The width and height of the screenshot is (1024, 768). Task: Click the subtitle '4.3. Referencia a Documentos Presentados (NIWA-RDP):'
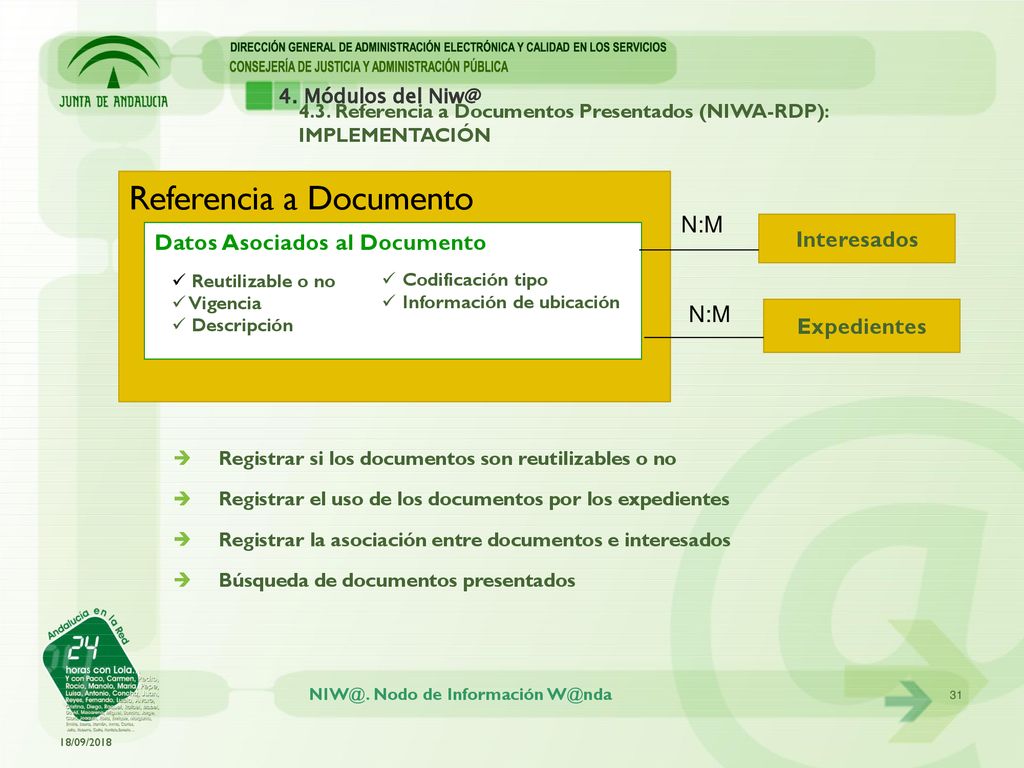(x=564, y=112)
